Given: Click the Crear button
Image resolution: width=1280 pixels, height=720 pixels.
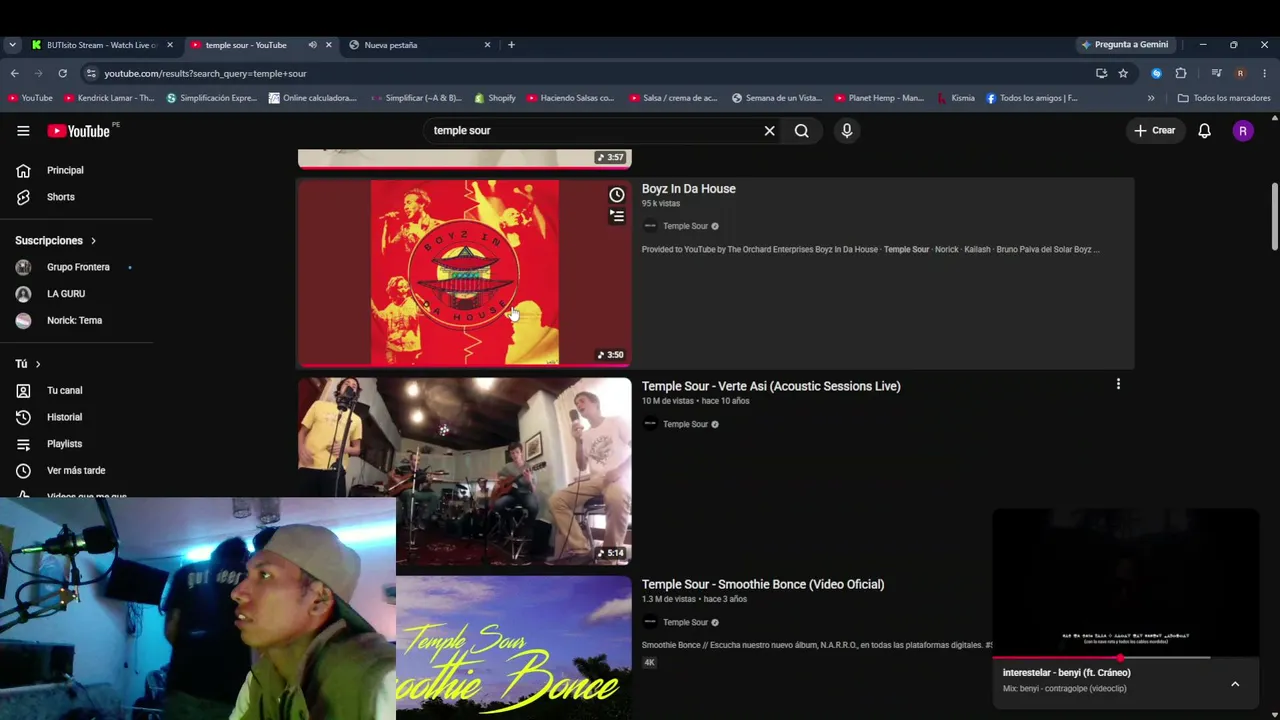Looking at the screenshot, I should pyautogui.click(x=1155, y=131).
